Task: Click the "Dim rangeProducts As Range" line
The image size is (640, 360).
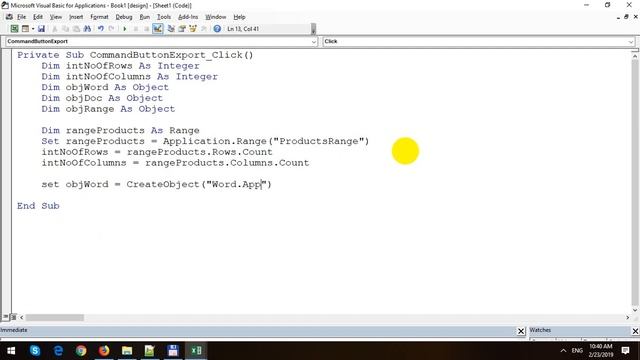Action: [x=120, y=130]
